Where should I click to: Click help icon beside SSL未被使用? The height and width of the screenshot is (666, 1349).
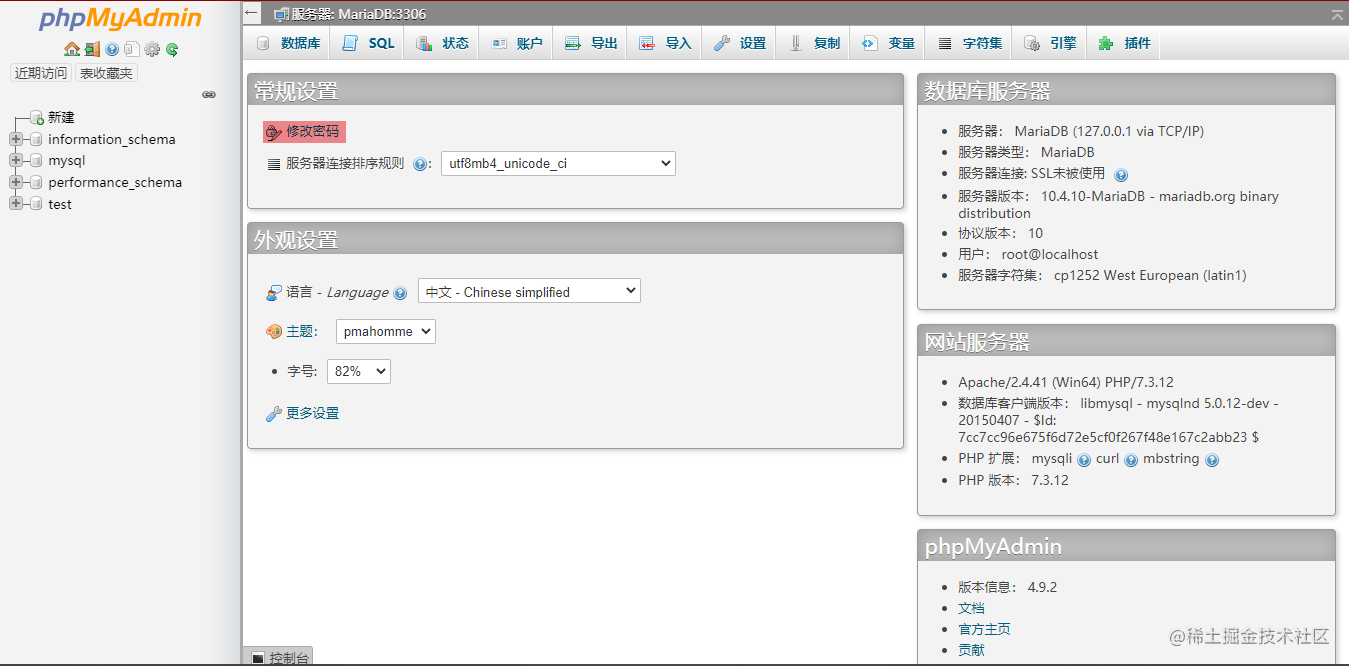1121,175
